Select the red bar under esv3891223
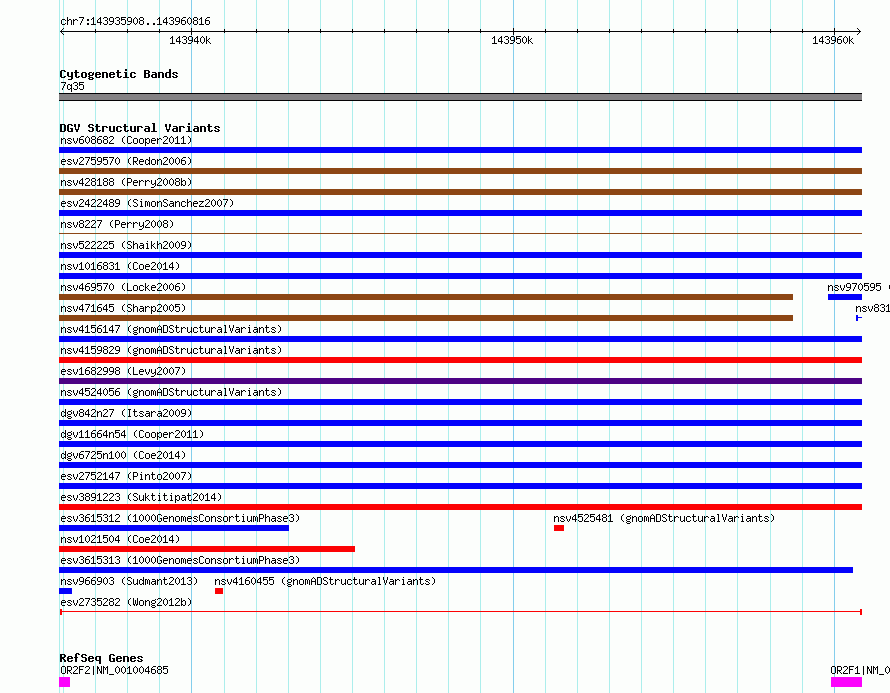The height and width of the screenshot is (693, 890). [x=460, y=507]
